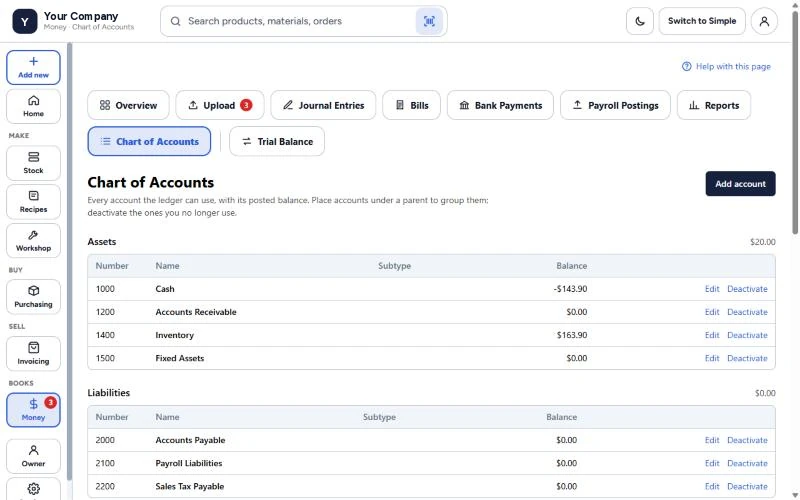
Task: Click the Inventory balance $163.90
Action: pyautogui.click(x=572, y=335)
